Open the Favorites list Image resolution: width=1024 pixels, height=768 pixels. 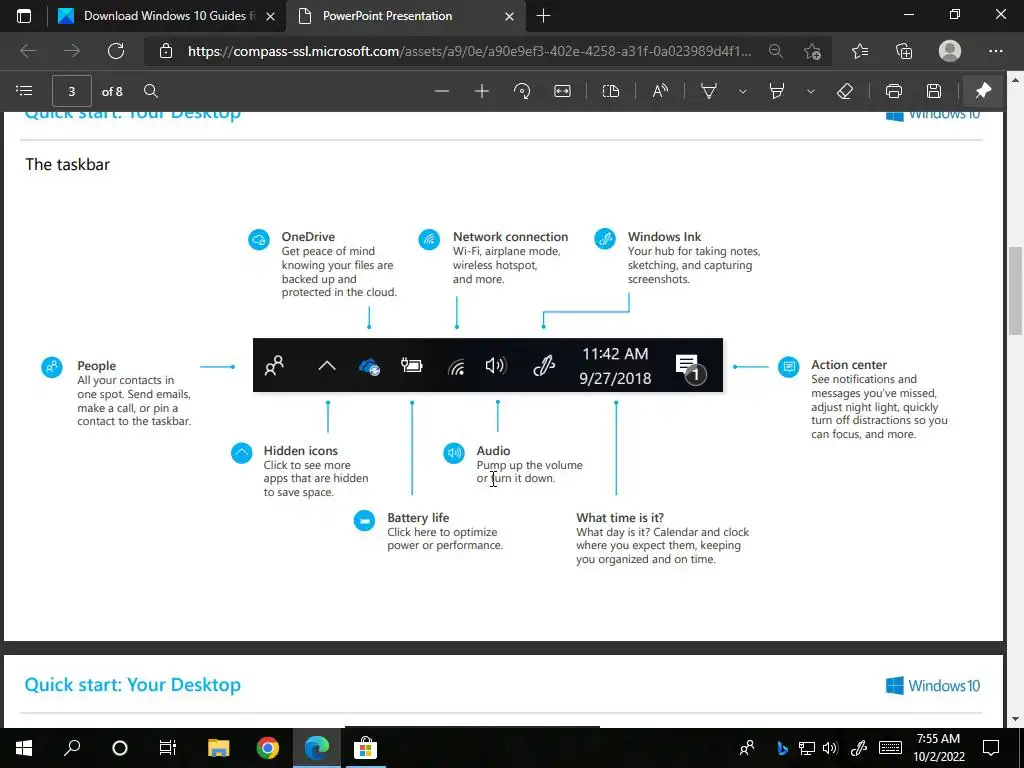[860, 51]
